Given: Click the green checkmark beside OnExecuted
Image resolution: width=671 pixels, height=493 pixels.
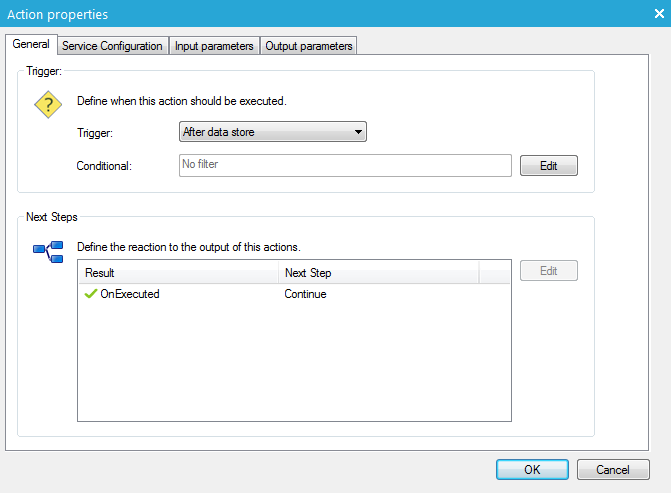Looking at the screenshot, I should coord(91,294).
